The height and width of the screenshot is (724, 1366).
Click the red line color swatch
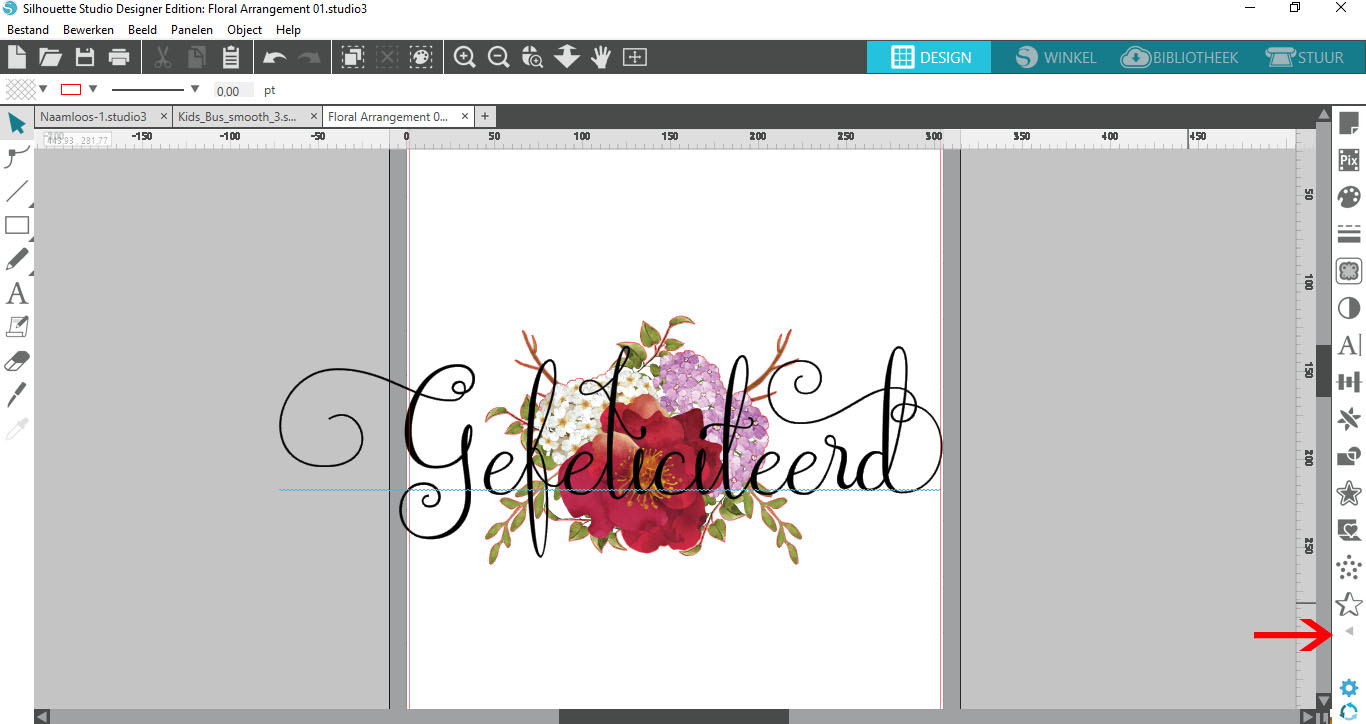(71, 89)
